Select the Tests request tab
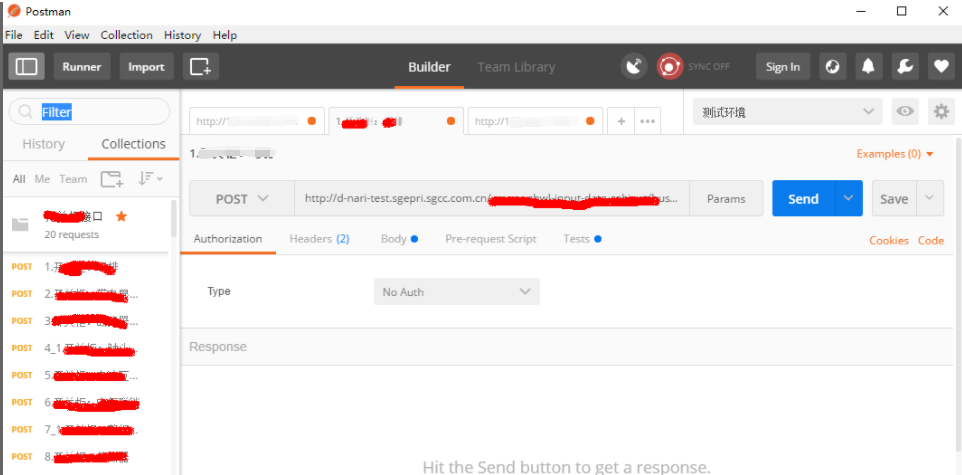Image resolution: width=962 pixels, height=475 pixels. (x=582, y=239)
